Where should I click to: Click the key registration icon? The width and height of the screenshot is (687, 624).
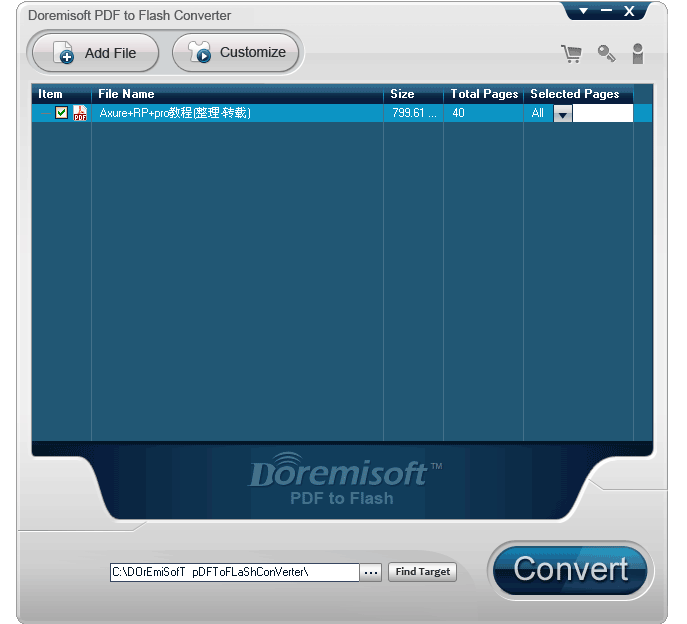(606, 54)
